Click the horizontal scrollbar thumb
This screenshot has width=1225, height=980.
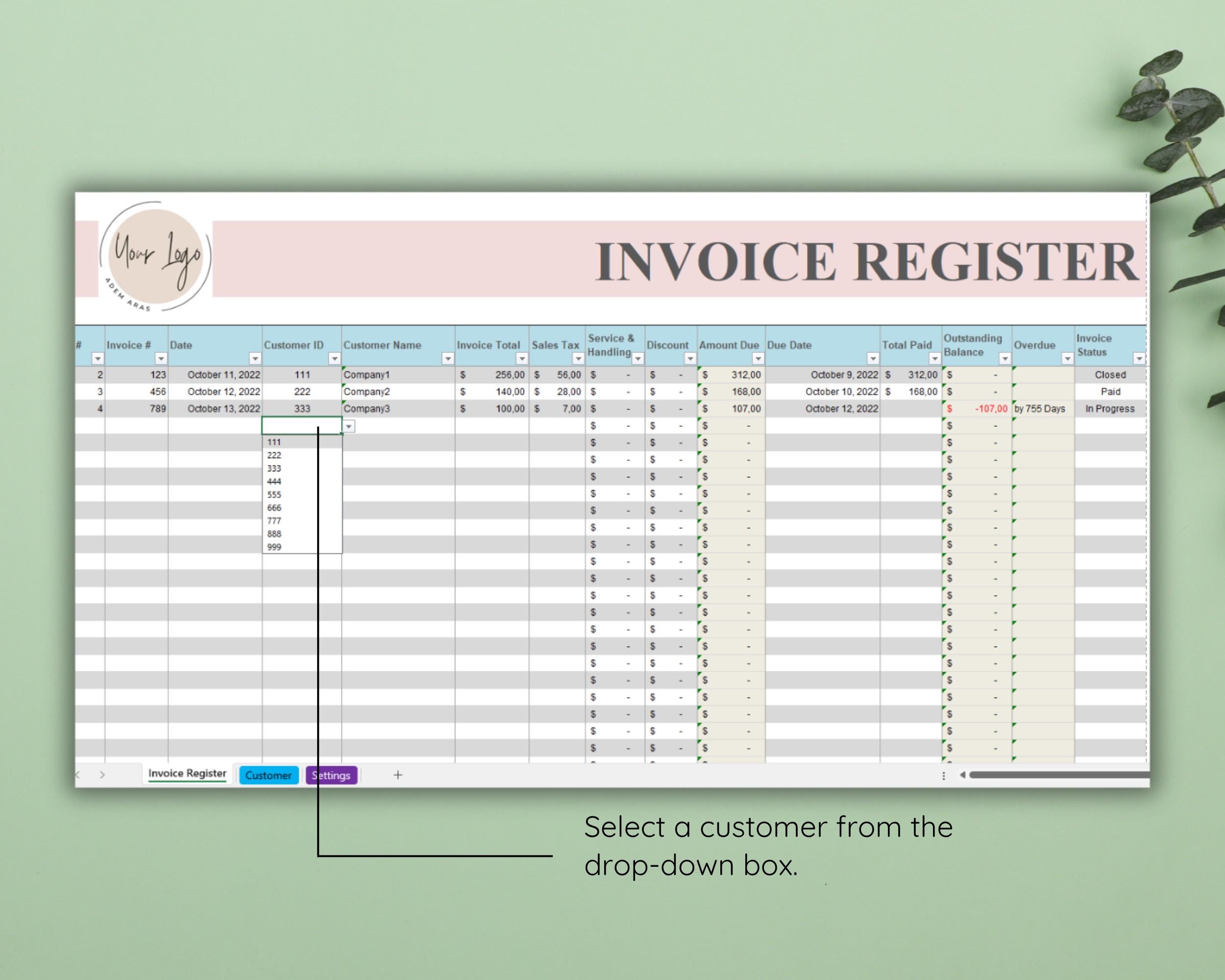click(x=1059, y=774)
